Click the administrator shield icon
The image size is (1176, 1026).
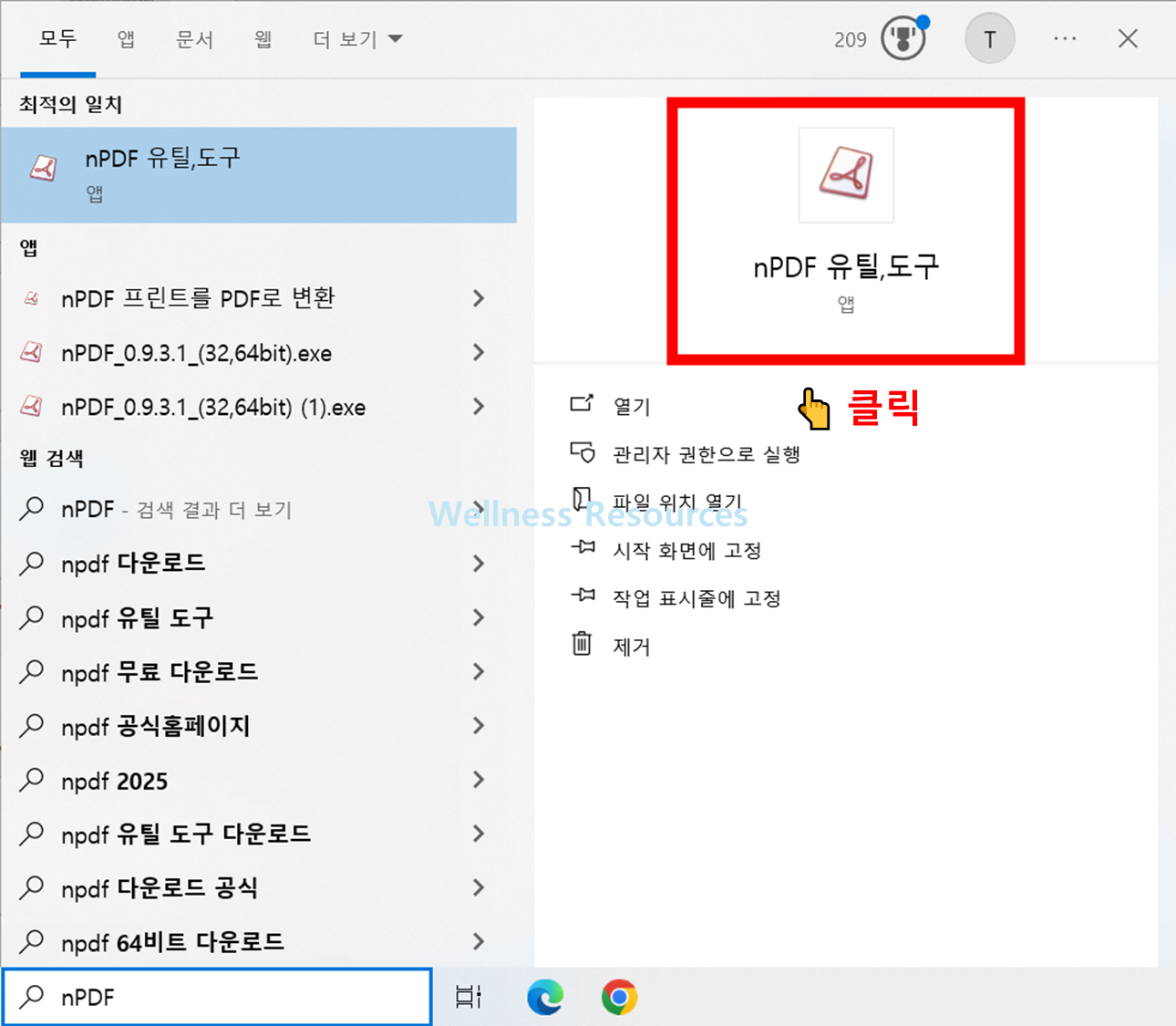coord(582,452)
